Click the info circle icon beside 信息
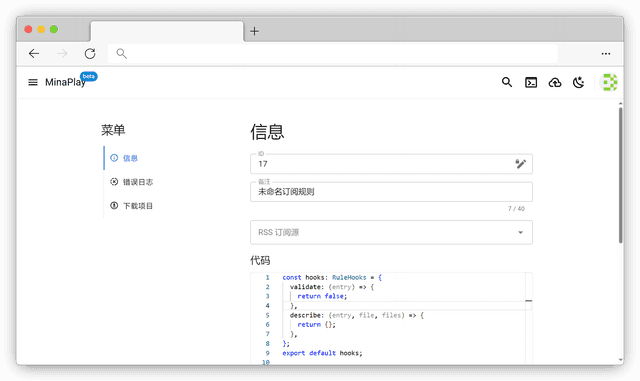The width and height of the screenshot is (640, 381). pyautogui.click(x=114, y=158)
